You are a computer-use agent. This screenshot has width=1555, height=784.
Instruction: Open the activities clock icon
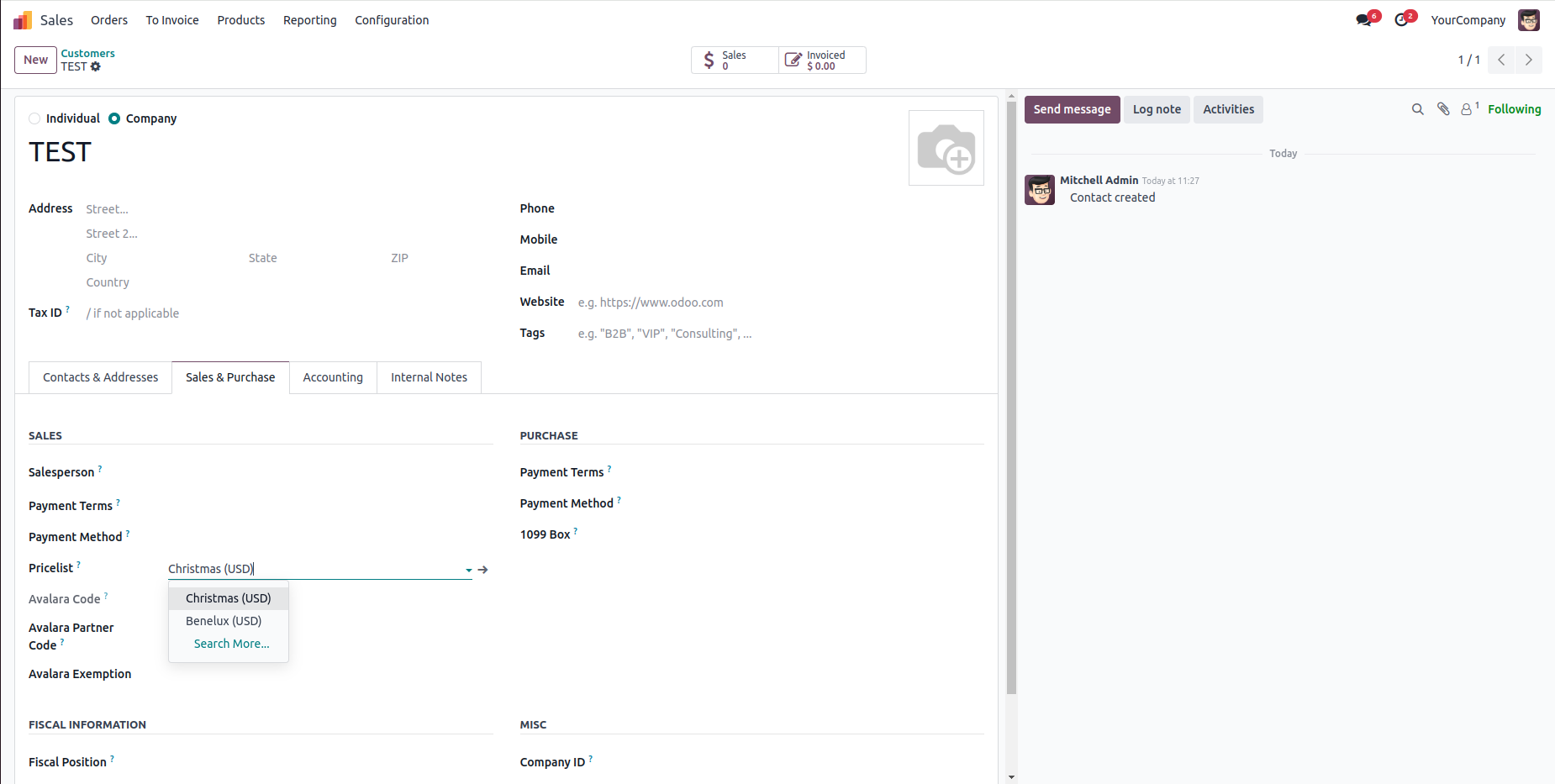(1402, 20)
